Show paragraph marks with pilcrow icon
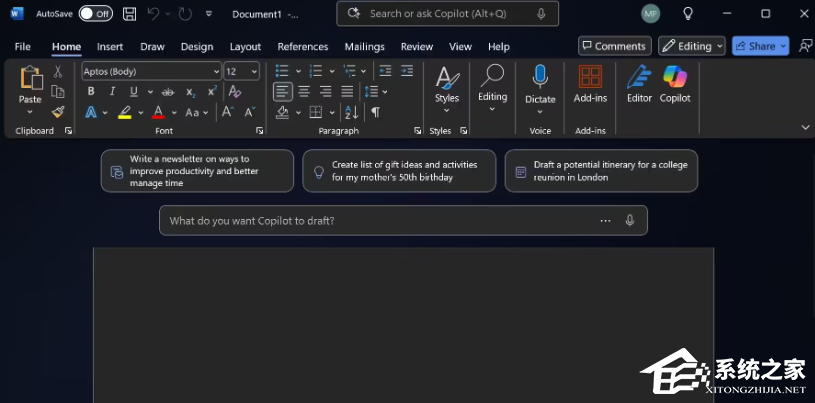 point(376,113)
